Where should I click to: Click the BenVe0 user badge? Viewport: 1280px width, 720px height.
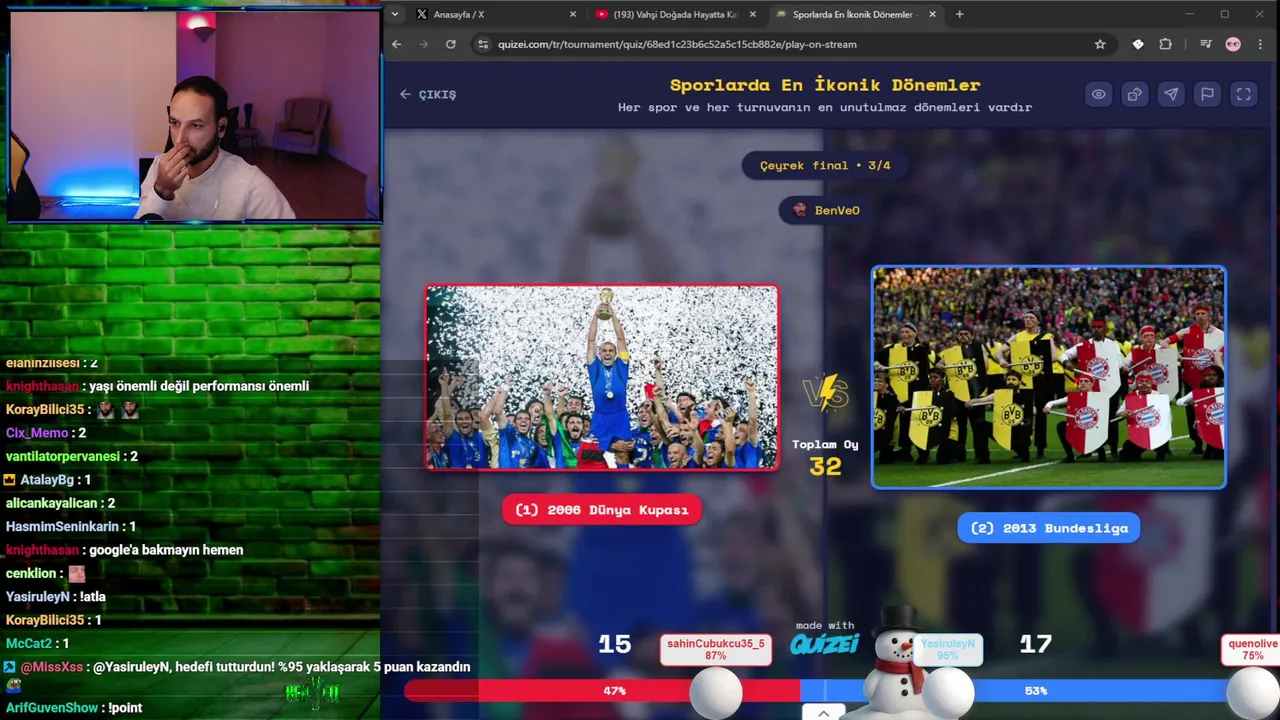pos(825,210)
